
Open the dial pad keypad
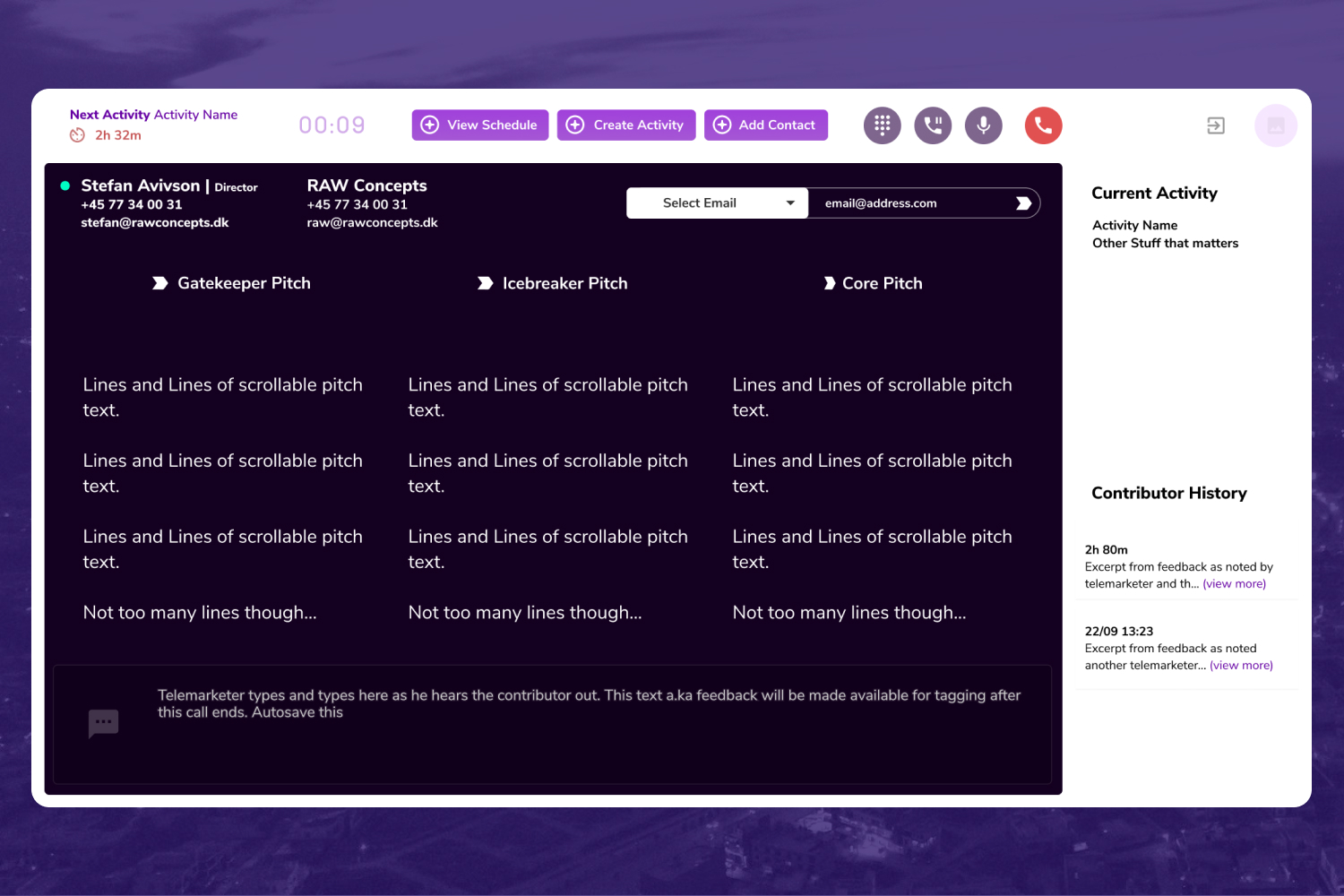click(882, 125)
